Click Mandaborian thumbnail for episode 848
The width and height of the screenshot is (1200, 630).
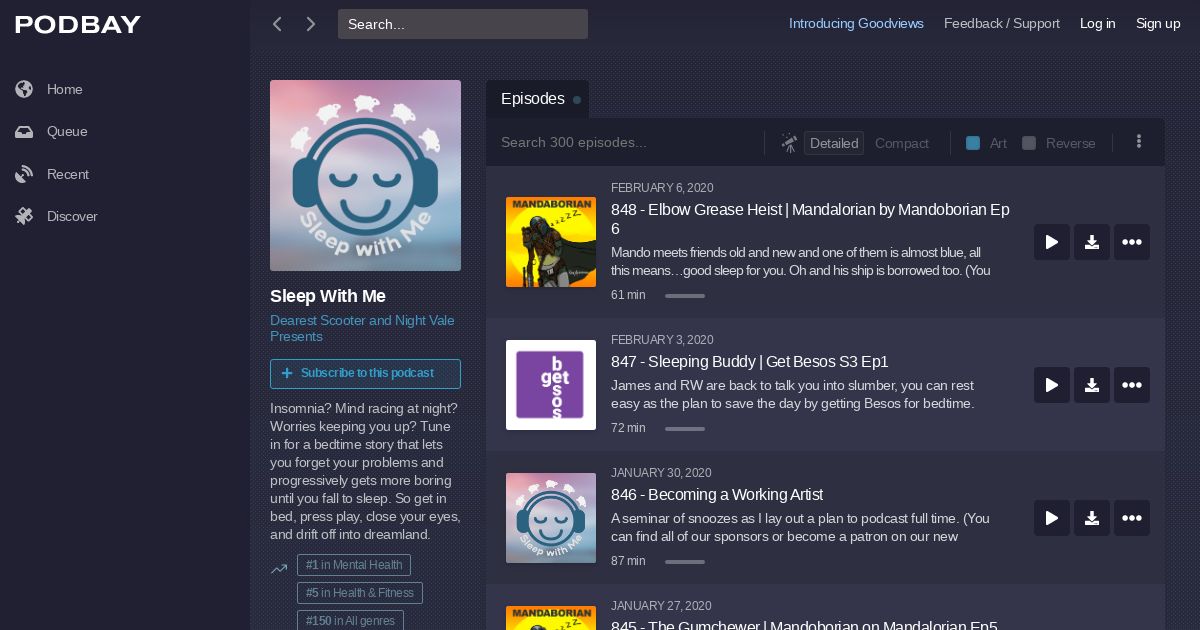tap(551, 242)
